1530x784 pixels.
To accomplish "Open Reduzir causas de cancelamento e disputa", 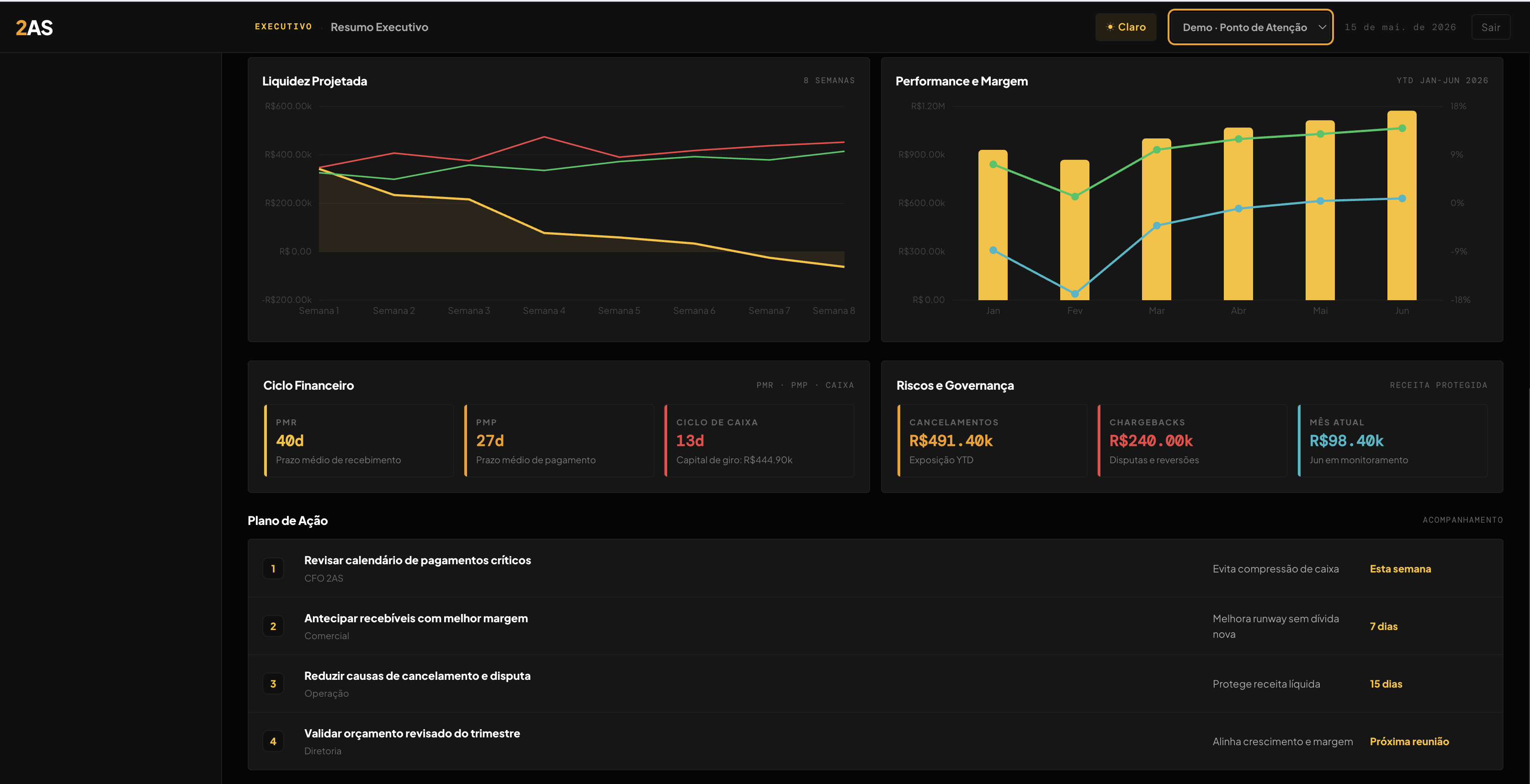I will click(x=417, y=676).
